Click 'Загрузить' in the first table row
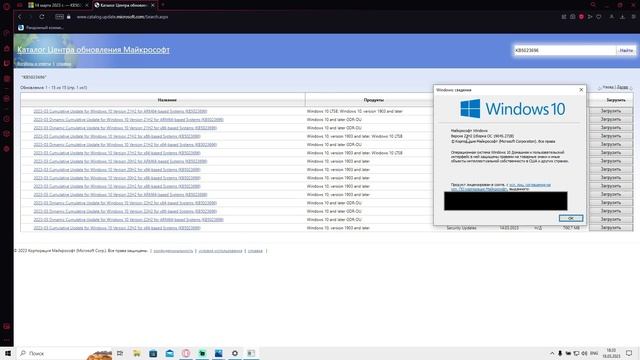This screenshot has width=640, height=360. [611, 111]
